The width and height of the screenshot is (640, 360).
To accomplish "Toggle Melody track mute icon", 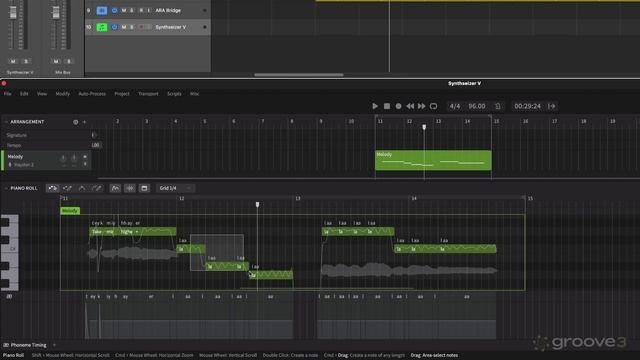I will pos(85,157).
